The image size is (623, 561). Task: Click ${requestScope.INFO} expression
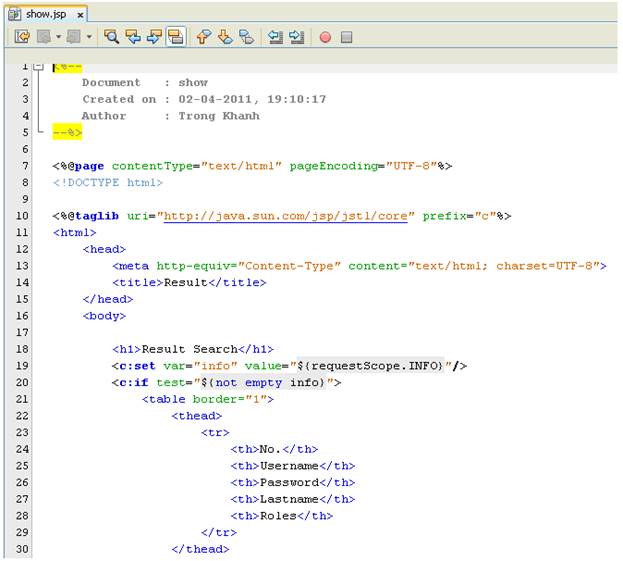[370, 366]
